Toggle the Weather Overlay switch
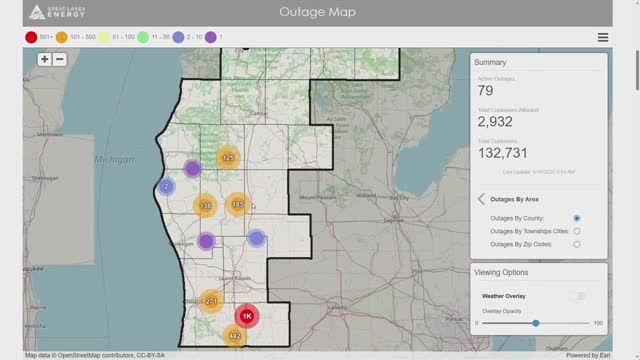Image resolution: width=640 pixels, height=360 pixels. click(580, 296)
